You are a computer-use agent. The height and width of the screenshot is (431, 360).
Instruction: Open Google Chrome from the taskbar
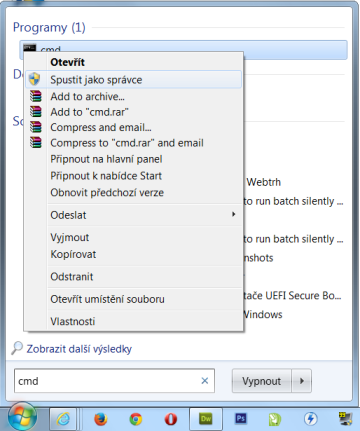pyautogui.click(x=136, y=419)
